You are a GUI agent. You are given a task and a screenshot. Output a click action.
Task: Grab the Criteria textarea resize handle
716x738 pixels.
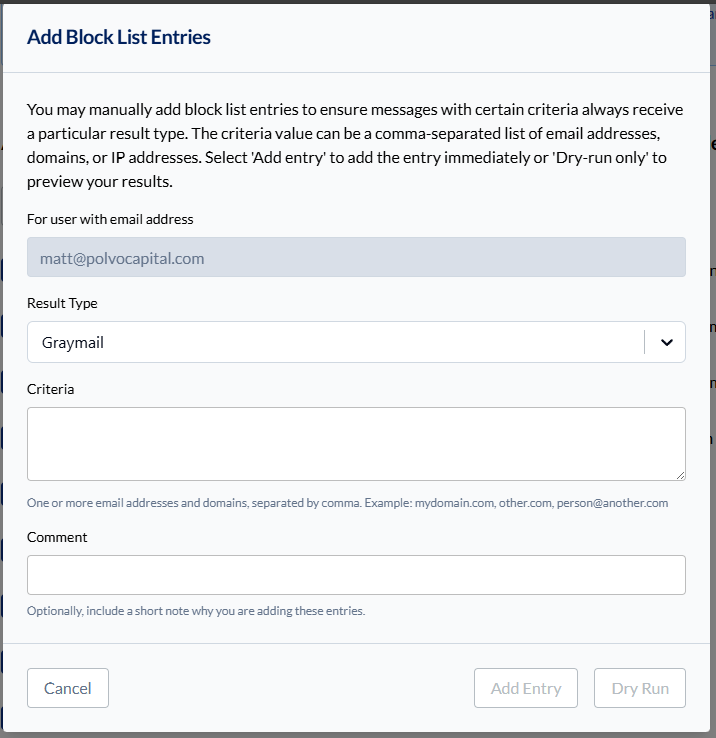click(x=680, y=475)
